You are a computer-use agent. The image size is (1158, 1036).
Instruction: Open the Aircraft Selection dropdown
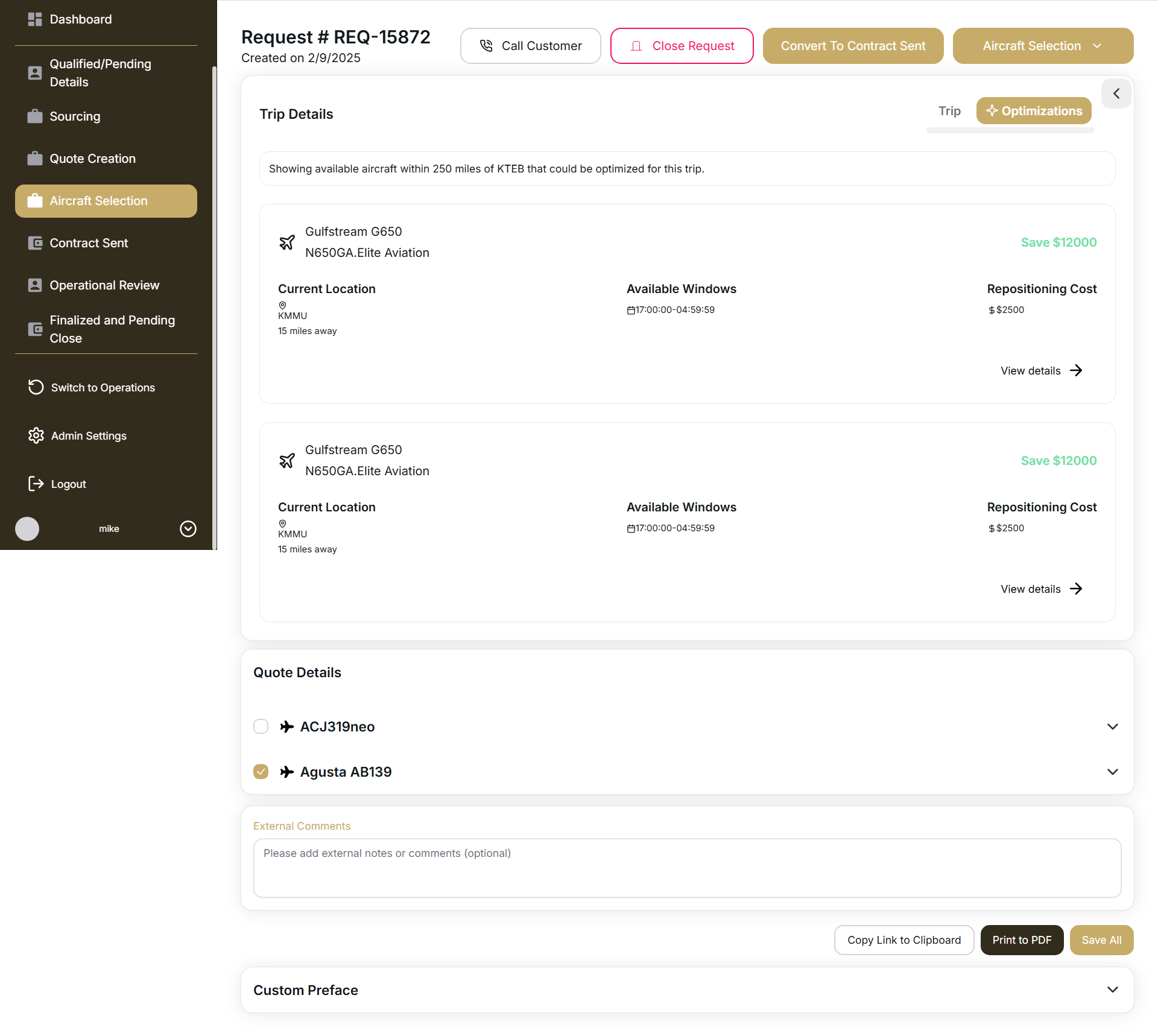coord(1042,45)
